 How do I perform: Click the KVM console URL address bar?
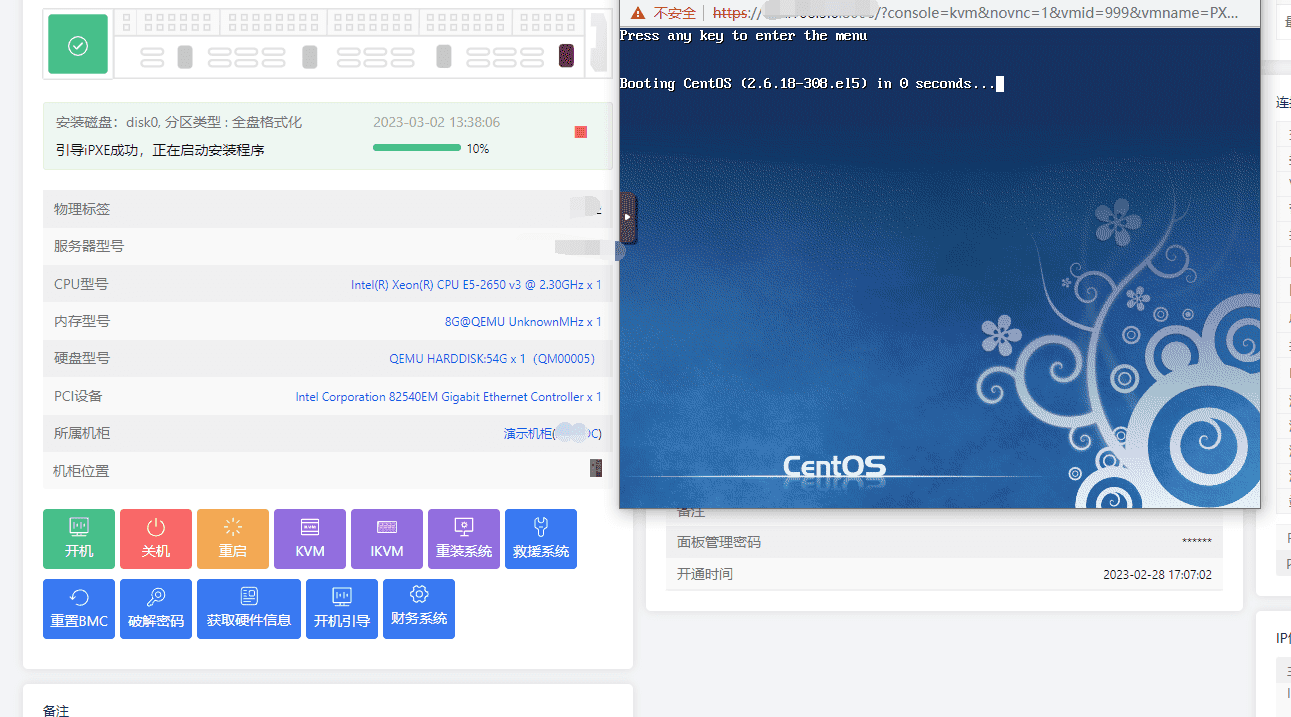coord(976,13)
